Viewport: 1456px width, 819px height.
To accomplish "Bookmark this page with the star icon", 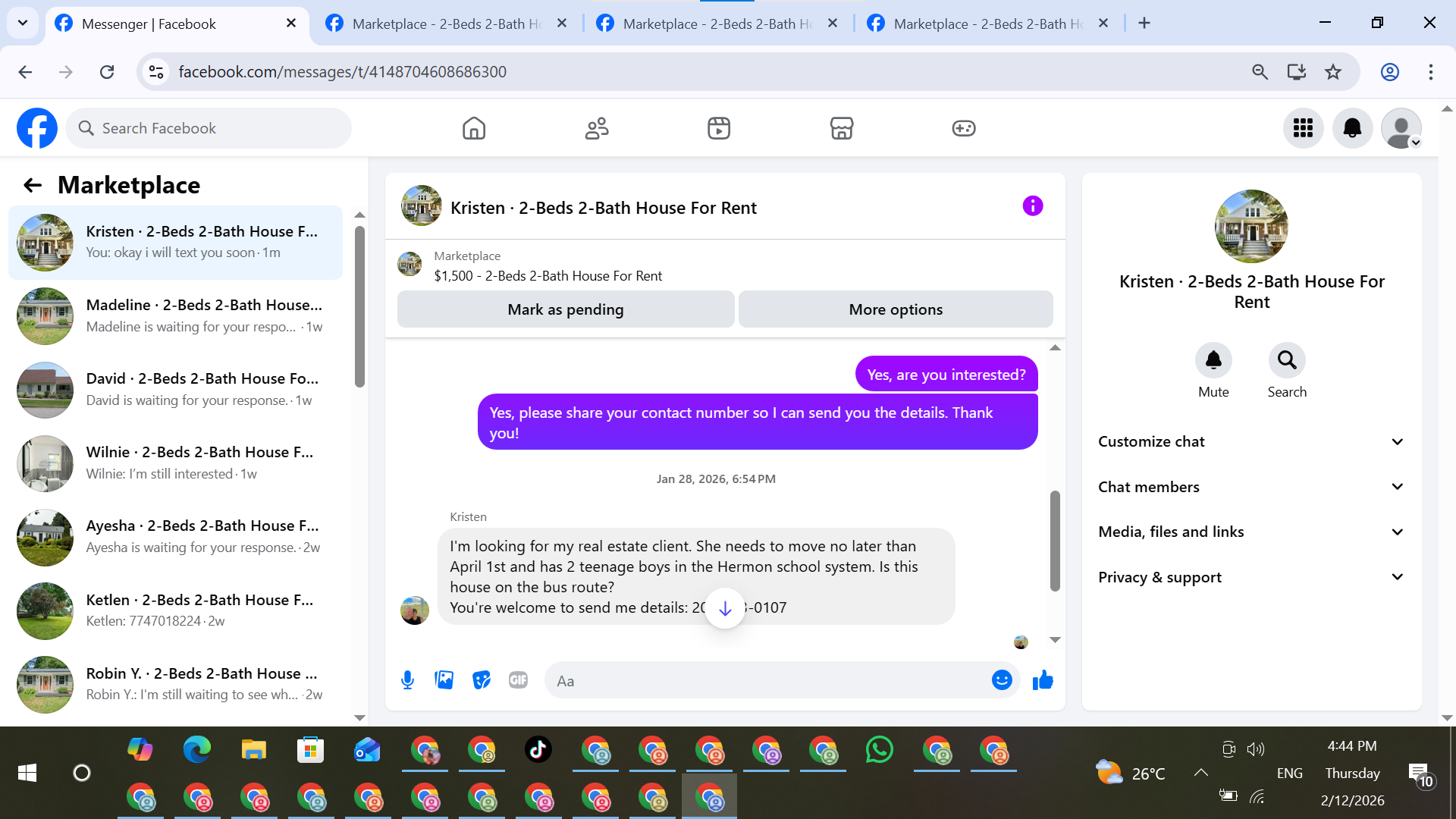I will tap(1333, 72).
